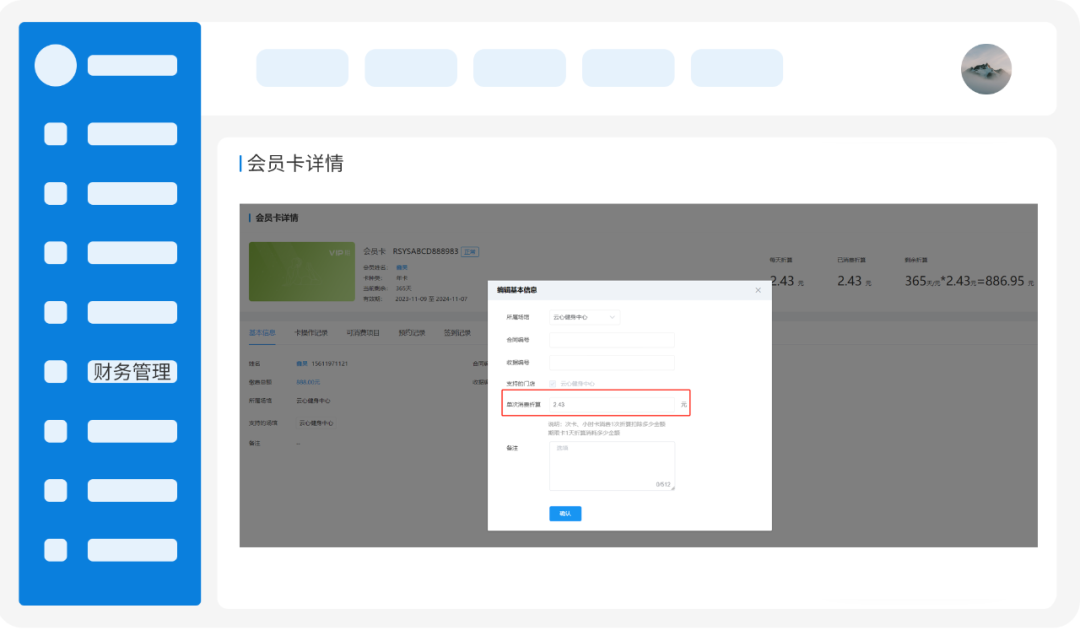Click the 正常 status tag beside card number
1080x630 pixels.
point(470,252)
